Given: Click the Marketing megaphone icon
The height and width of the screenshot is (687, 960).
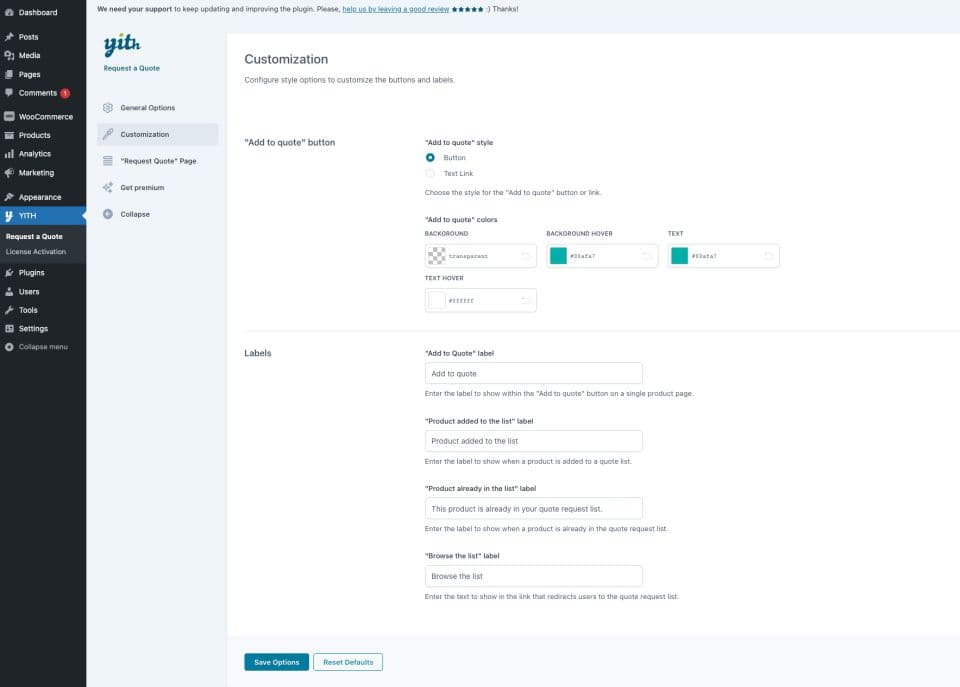Looking at the screenshot, I should pos(9,173).
